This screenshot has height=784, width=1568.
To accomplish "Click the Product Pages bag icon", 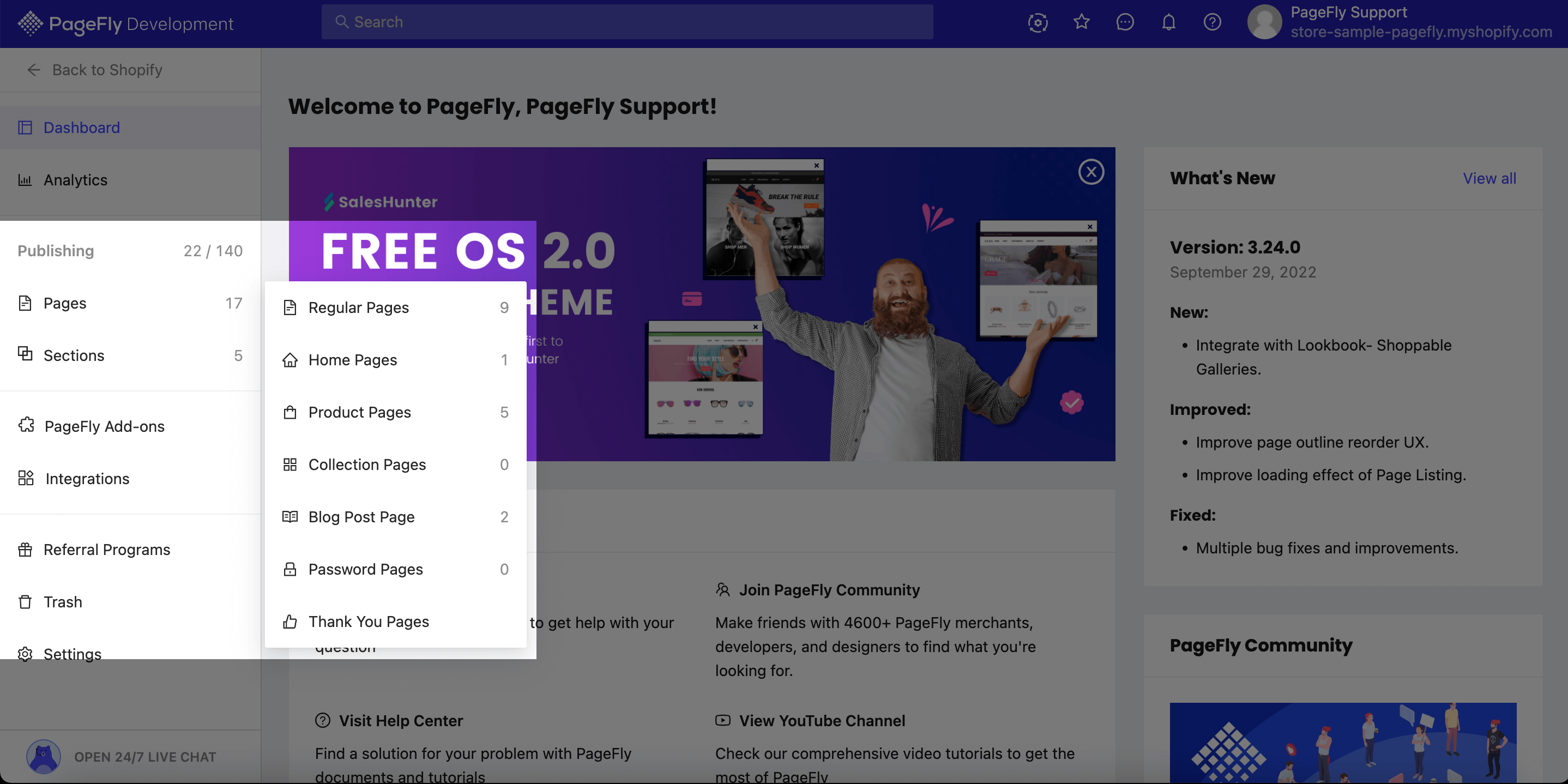I will tap(291, 412).
